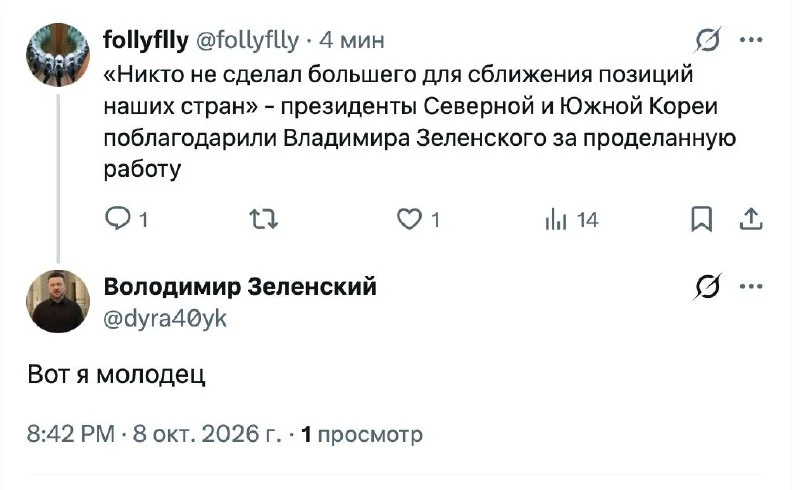Click the follyflly display name
800x490 pixels.
[x=146, y=40]
